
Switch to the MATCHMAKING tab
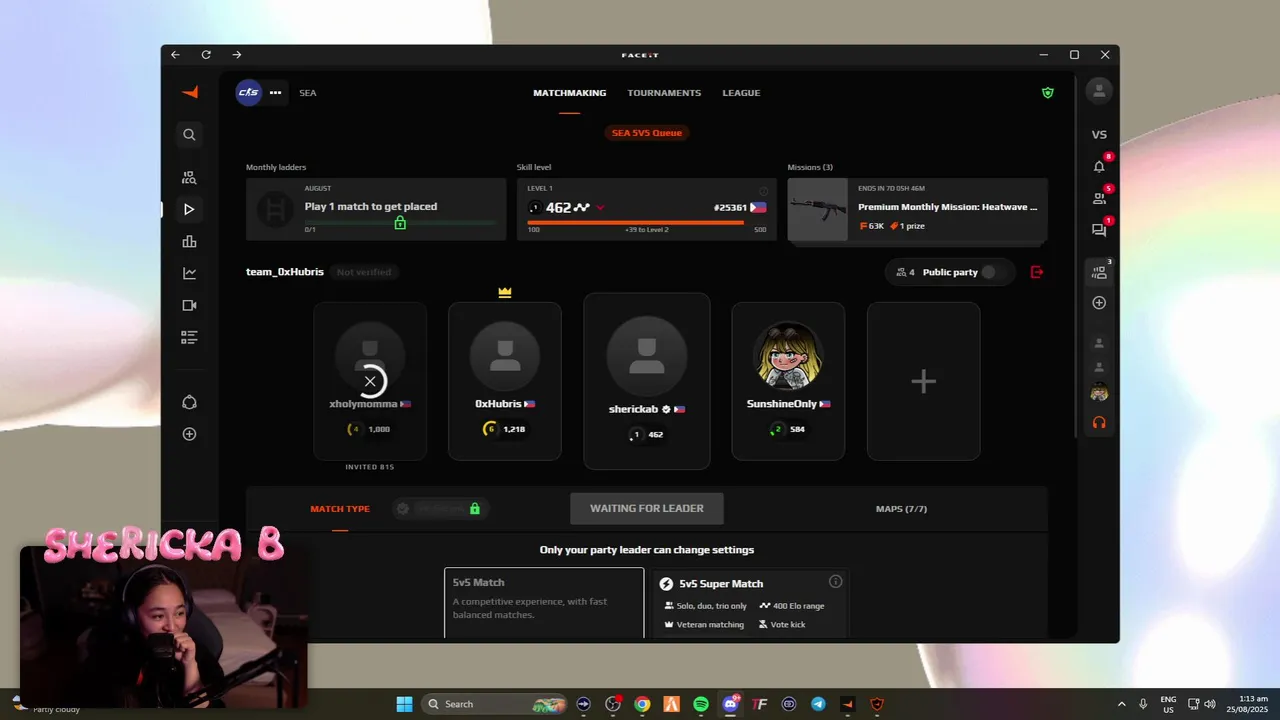pos(569,93)
